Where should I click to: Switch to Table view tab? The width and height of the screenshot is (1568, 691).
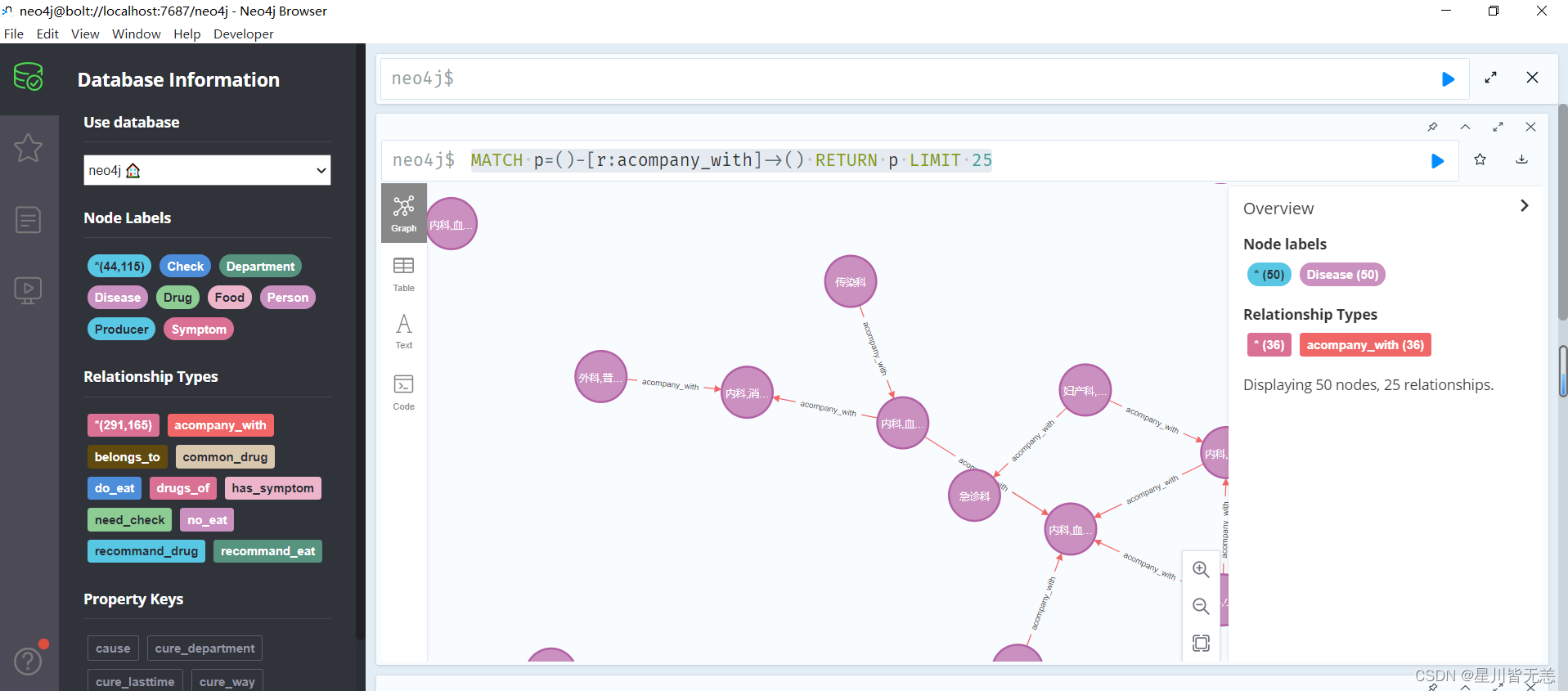403,274
